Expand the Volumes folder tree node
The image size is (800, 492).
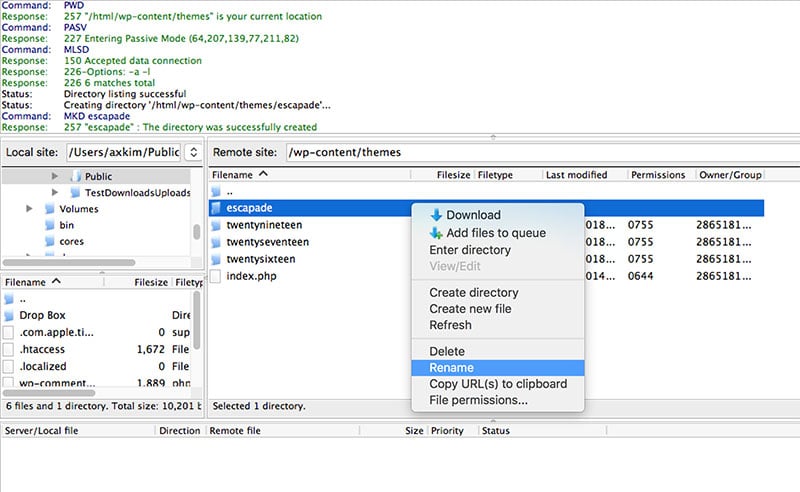30,209
